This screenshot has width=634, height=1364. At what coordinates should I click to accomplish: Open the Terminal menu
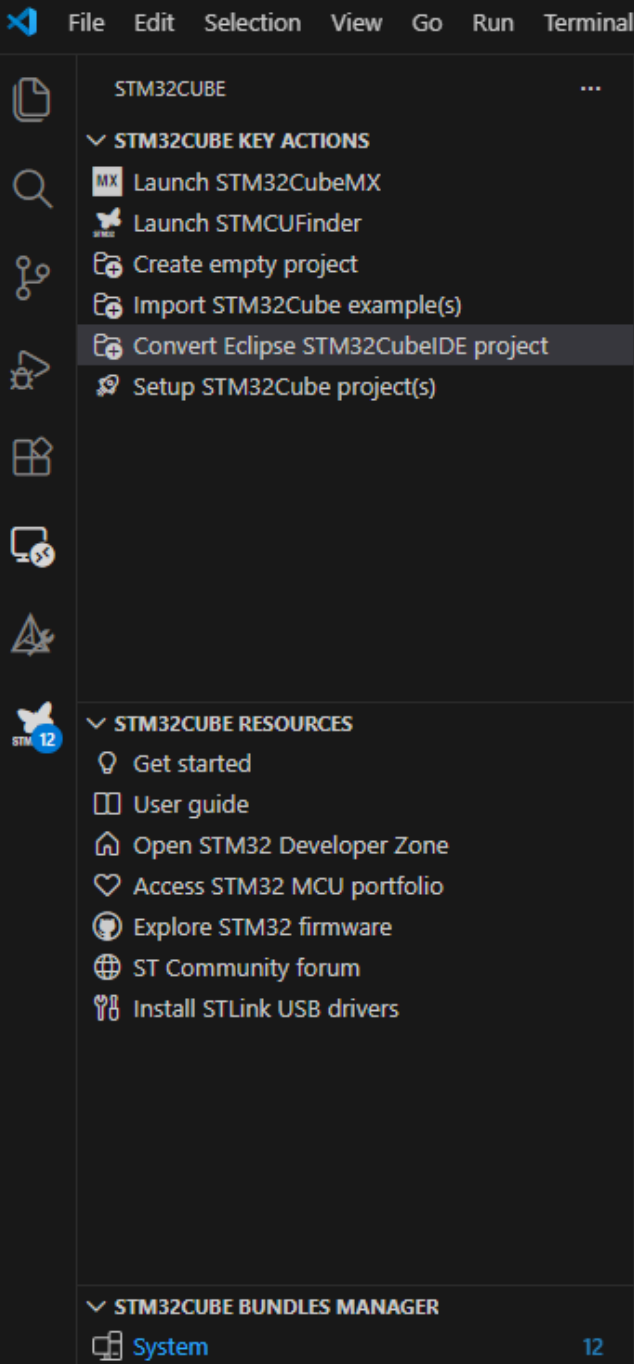pos(588,23)
